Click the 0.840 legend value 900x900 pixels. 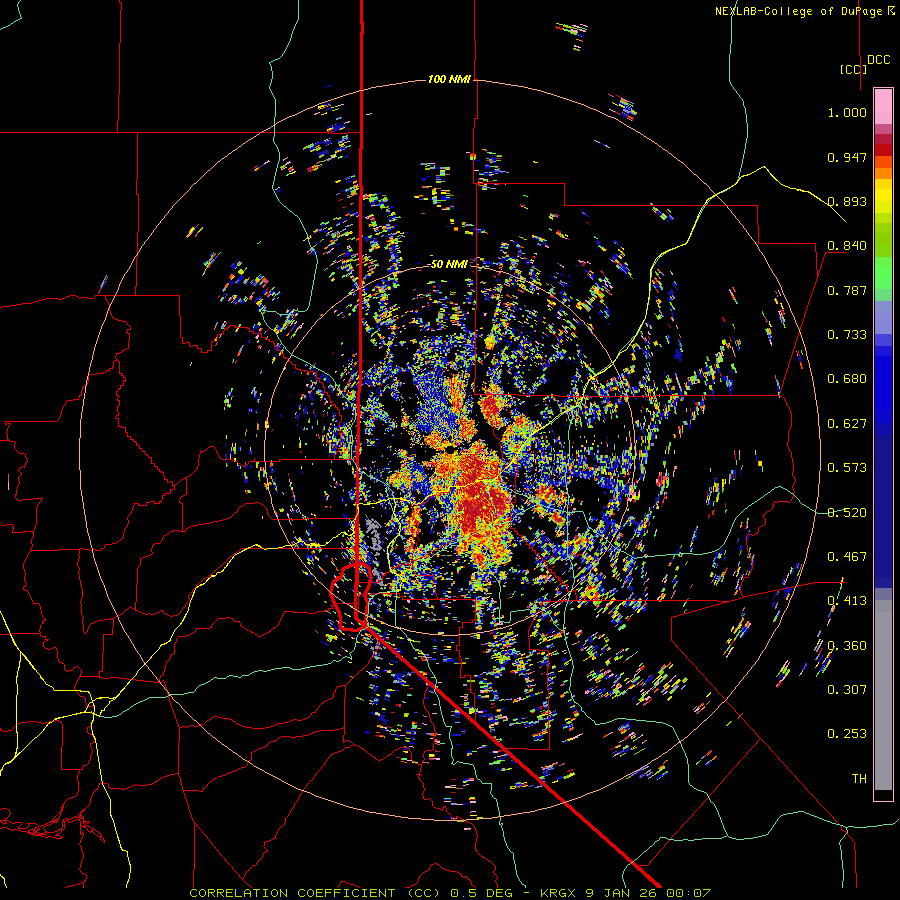point(847,246)
